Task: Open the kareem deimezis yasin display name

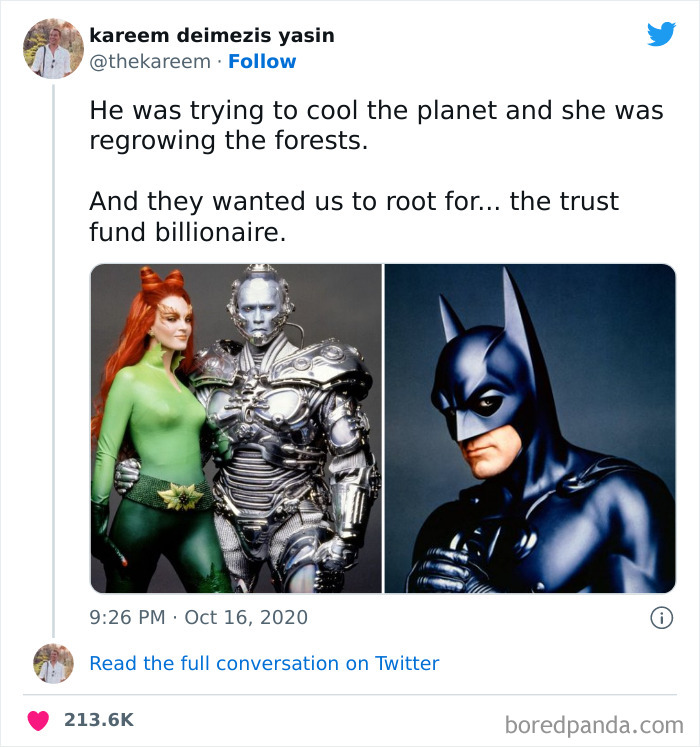Action: click(x=212, y=36)
